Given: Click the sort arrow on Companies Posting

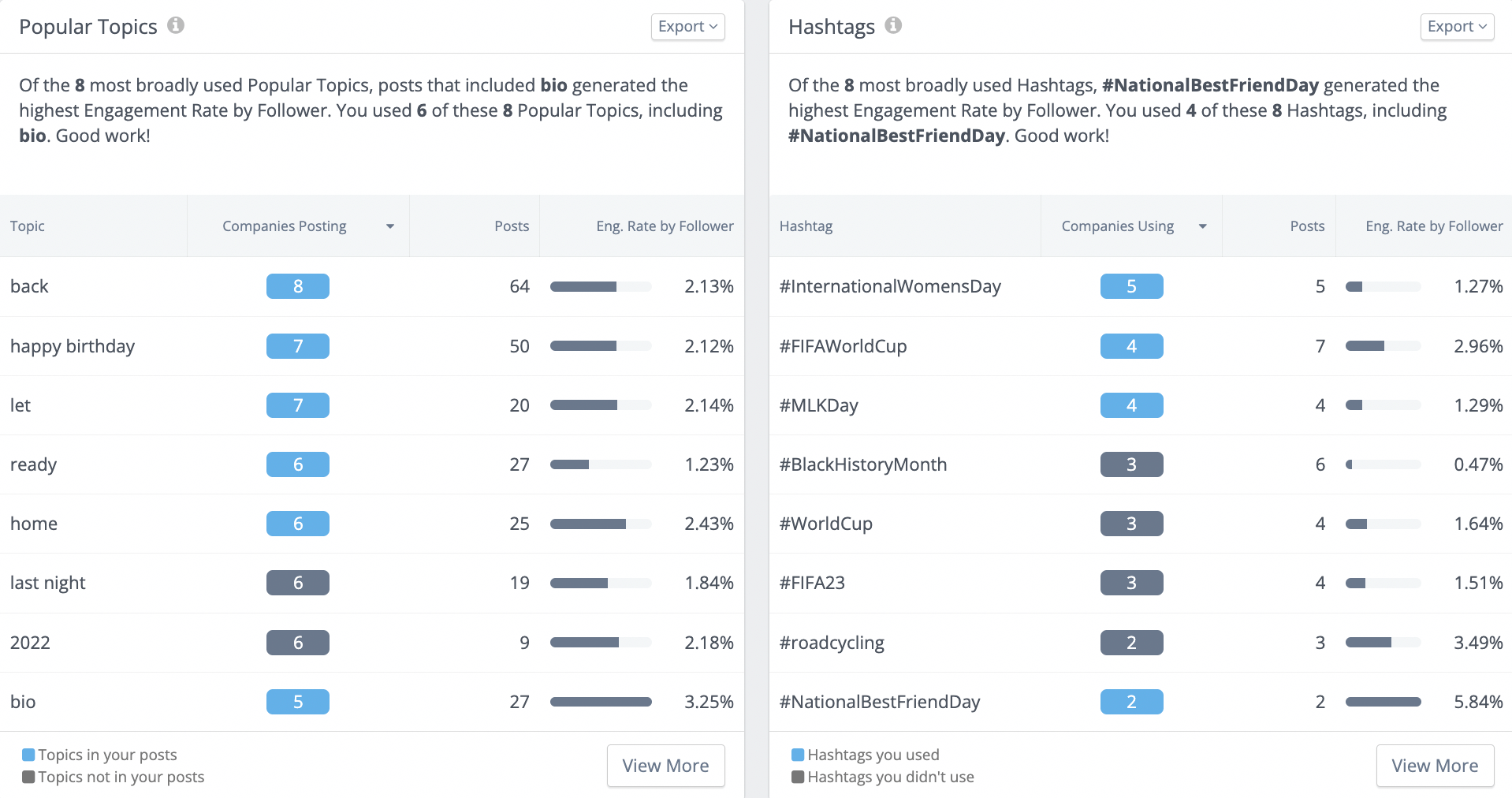Looking at the screenshot, I should coord(389,226).
